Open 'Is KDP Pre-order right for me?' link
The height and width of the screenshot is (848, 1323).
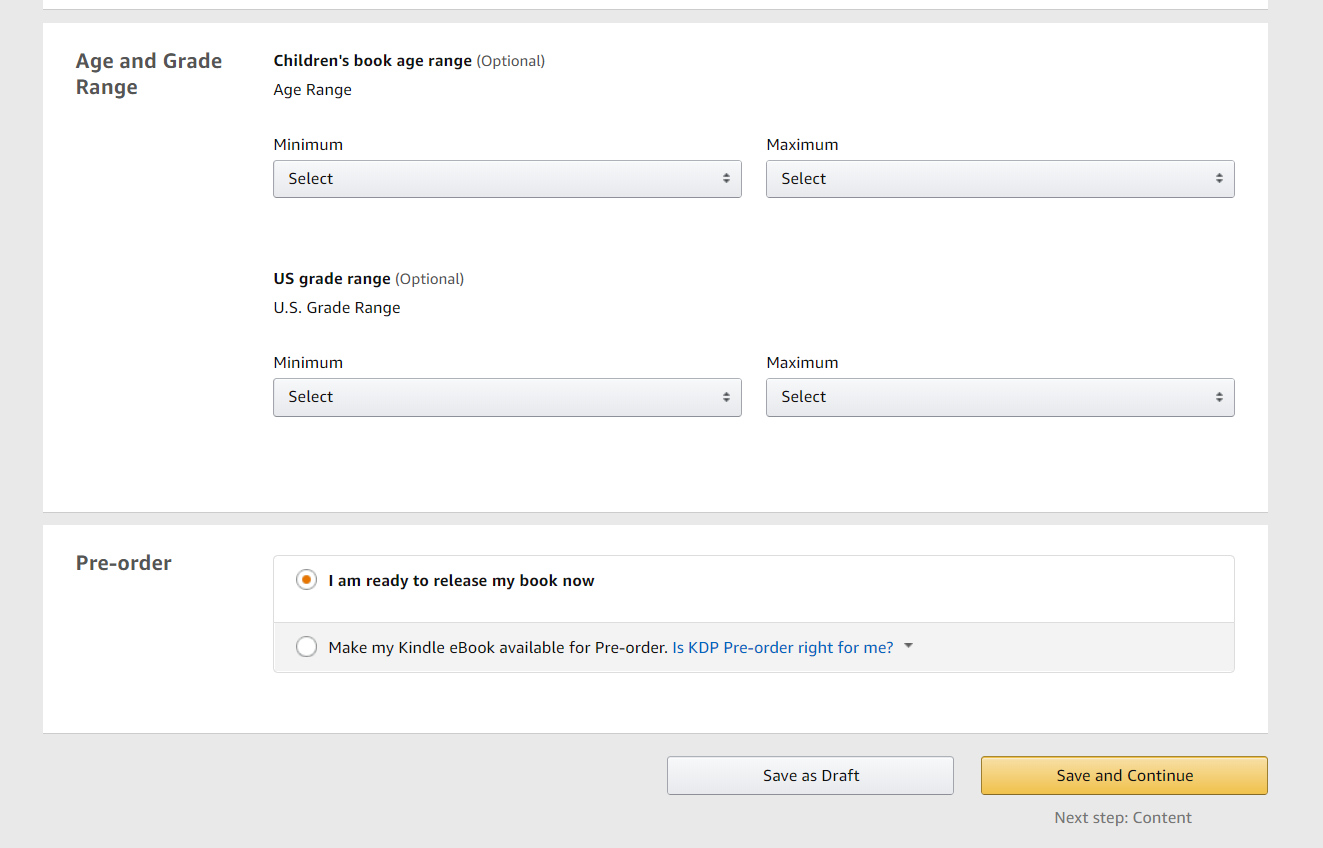tap(782, 647)
